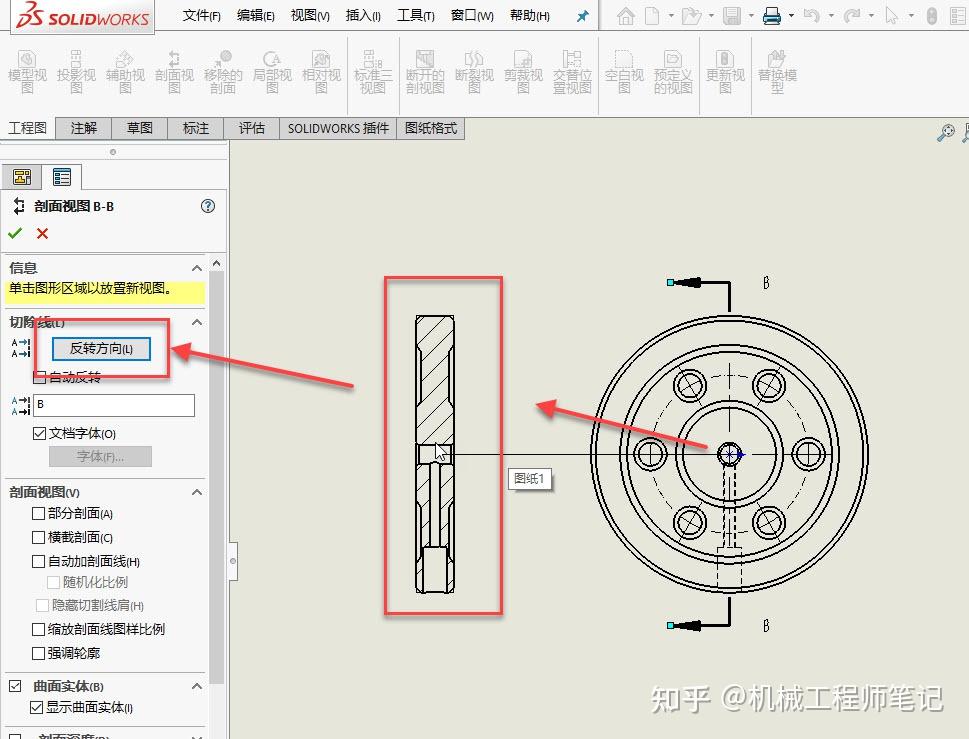Open the Insert (插入) menu
The image size is (969, 739).
[x=363, y=15]
